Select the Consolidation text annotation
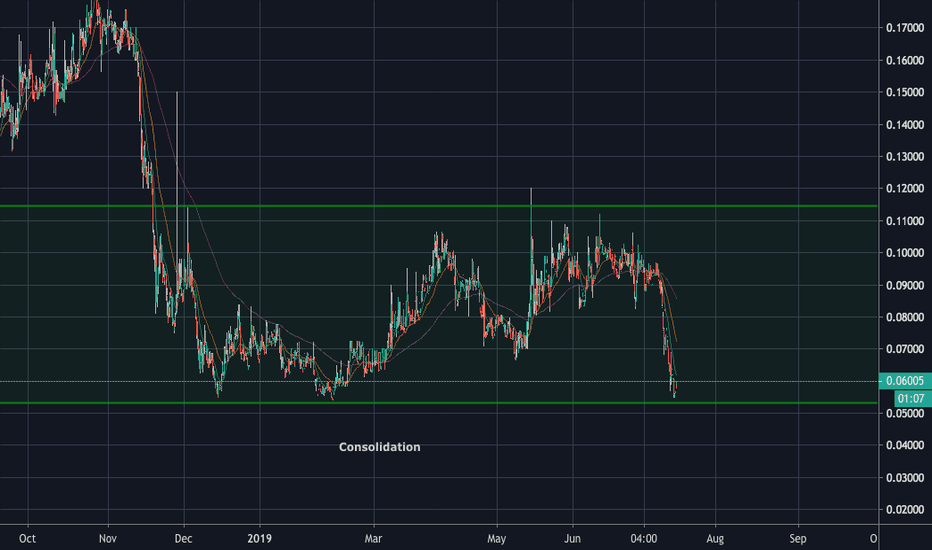Viewport: 932px width, 550px height. [x=379, y=447]
